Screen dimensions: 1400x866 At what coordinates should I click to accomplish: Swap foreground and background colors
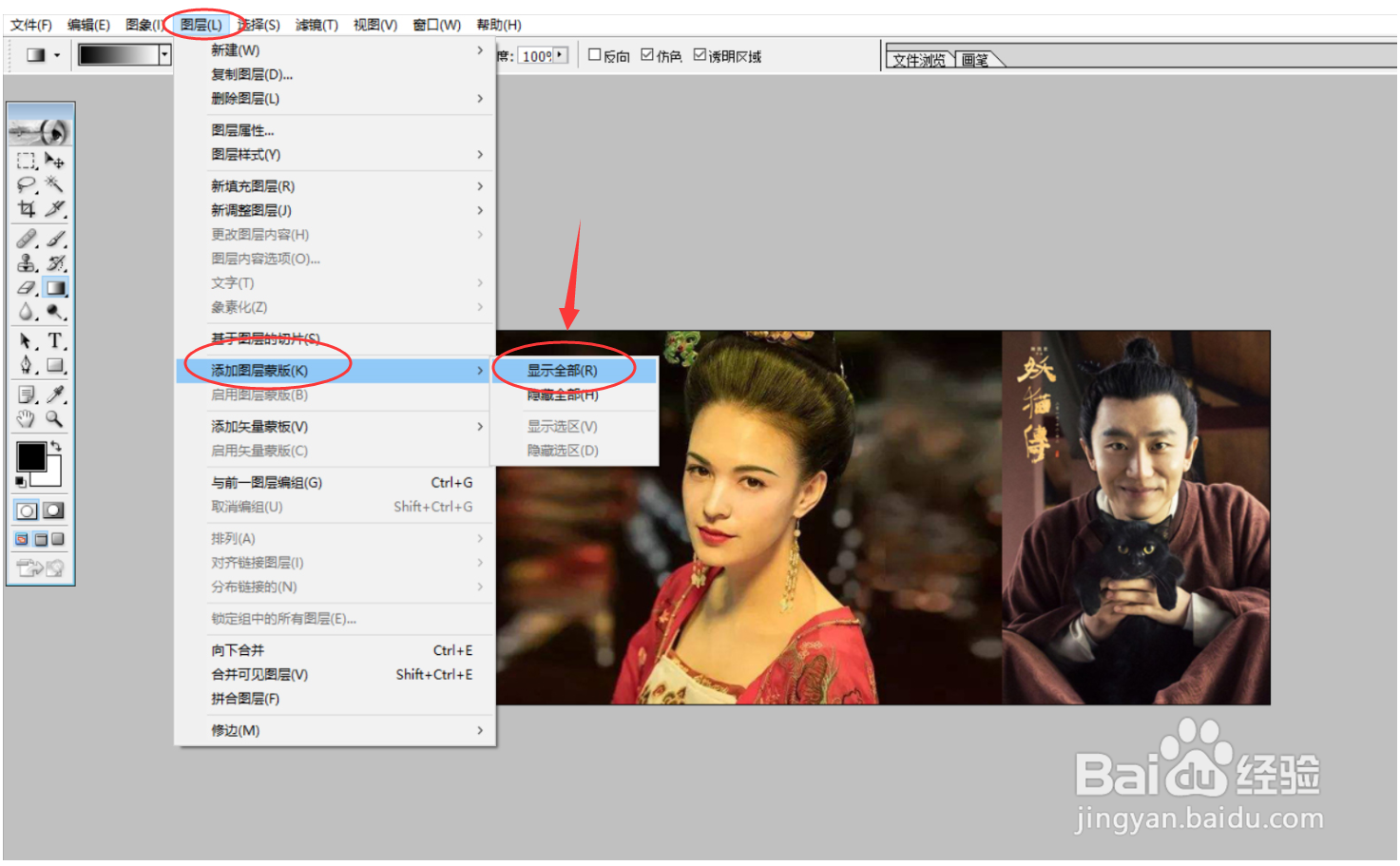(x=56, y=446)
